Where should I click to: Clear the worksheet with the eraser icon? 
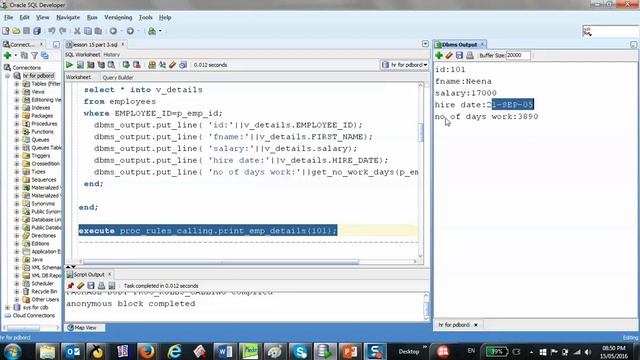point(173,65)
